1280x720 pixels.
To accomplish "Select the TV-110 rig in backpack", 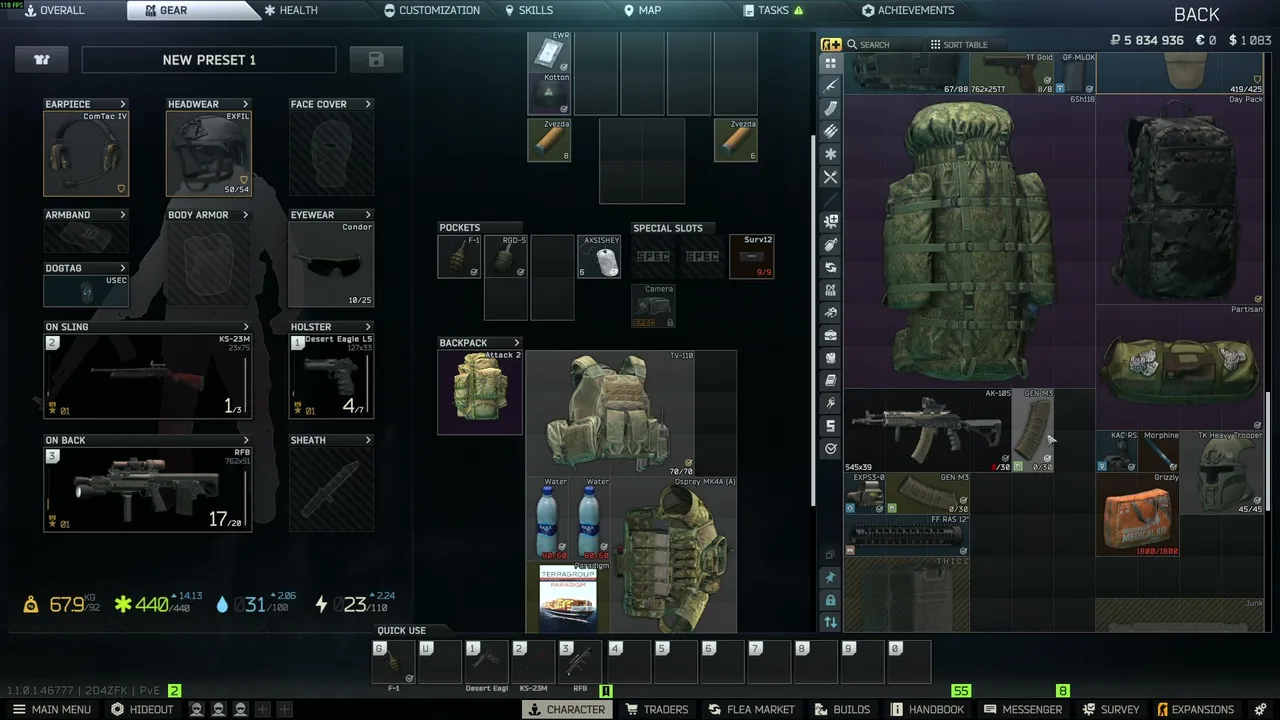I will click(x=611, y=413).
